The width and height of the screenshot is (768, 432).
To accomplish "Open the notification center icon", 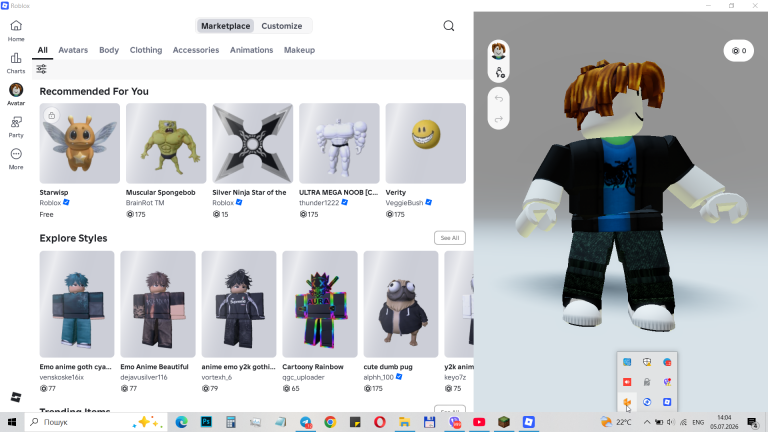I will point(753,422).
